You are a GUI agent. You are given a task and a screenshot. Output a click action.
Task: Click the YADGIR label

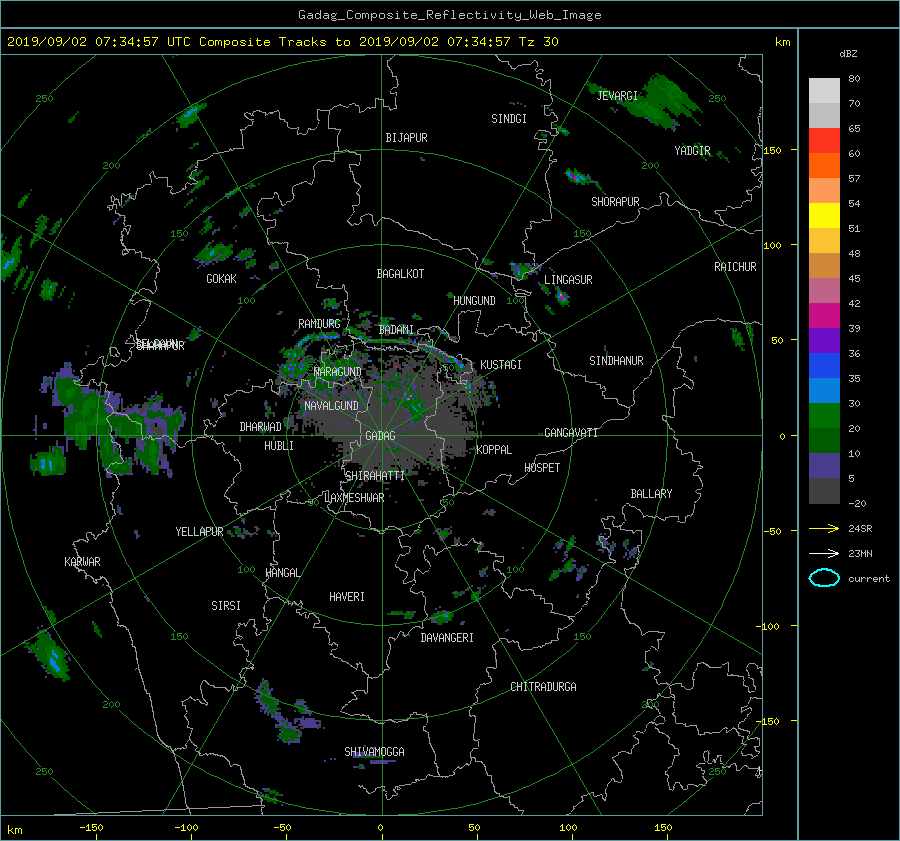click(692, 150)
